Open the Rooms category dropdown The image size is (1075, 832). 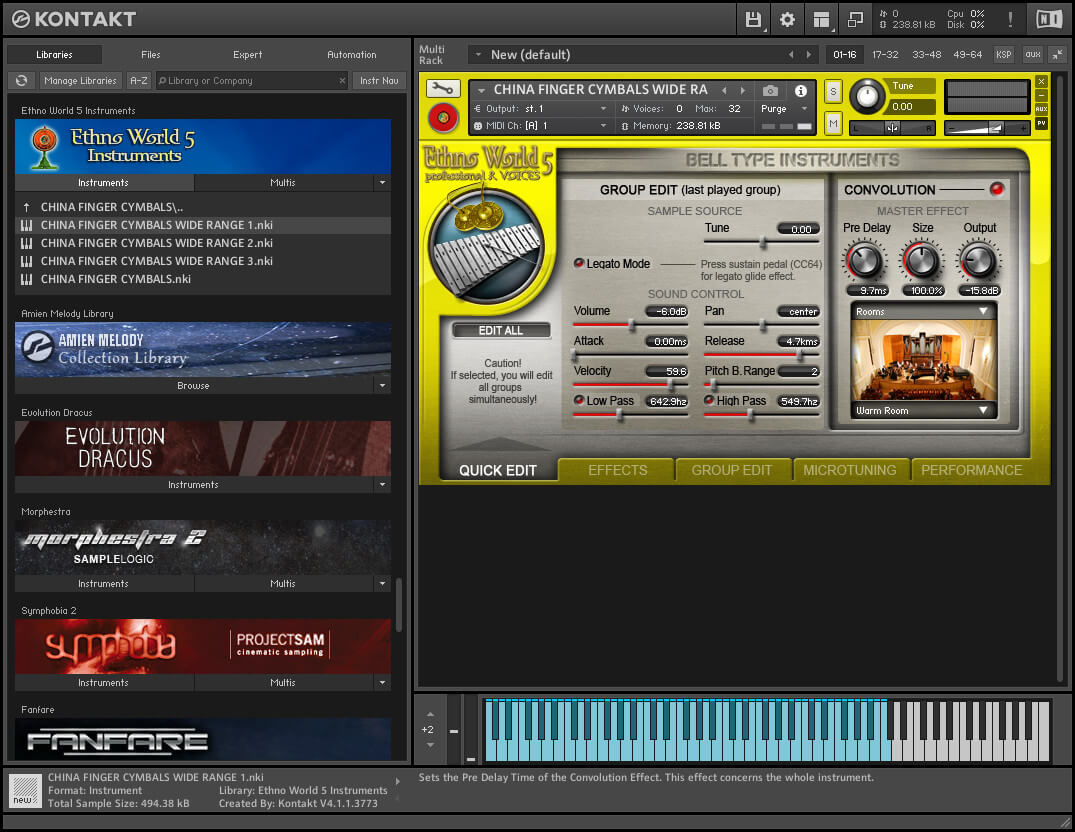(922, 311)
